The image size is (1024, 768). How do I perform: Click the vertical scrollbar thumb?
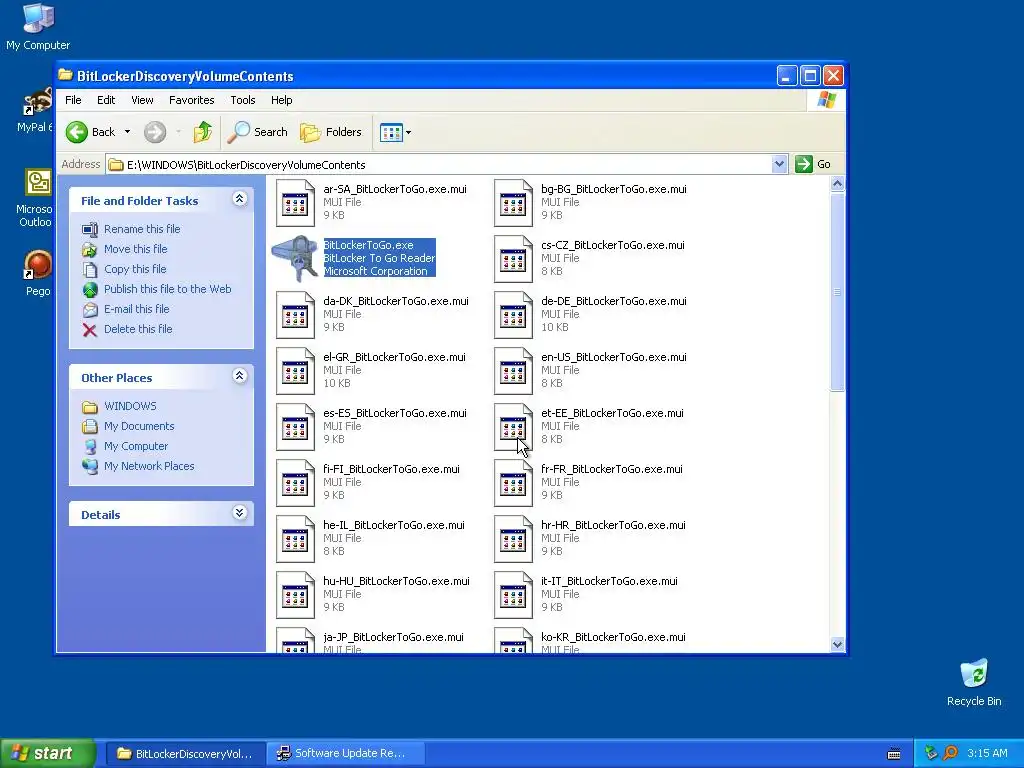pos(837,292)
